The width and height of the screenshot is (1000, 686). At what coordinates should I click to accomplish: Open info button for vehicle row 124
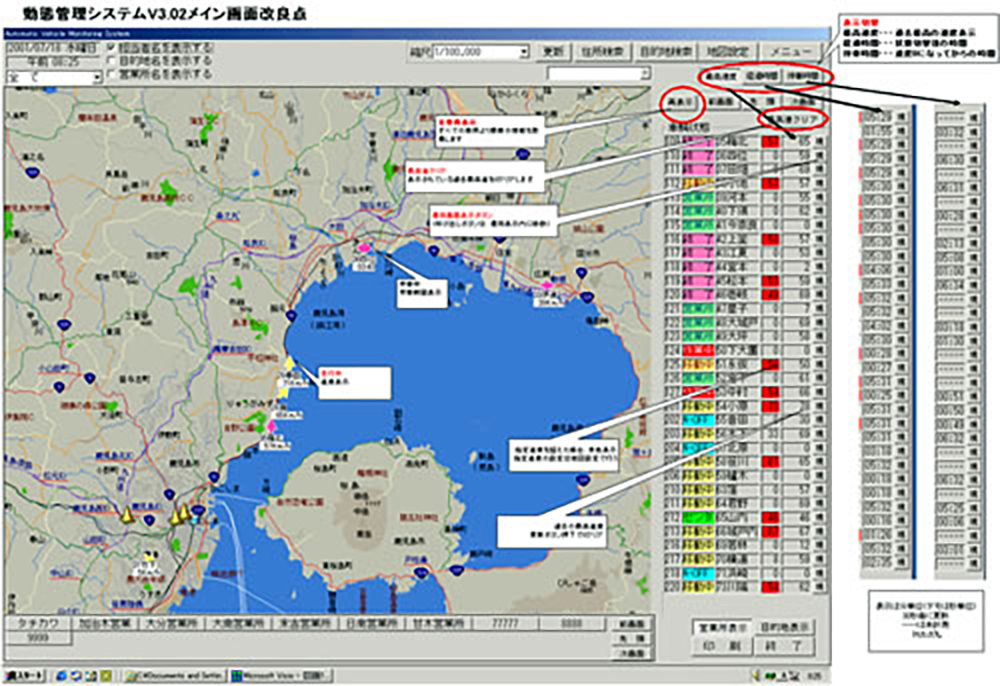pos(819,351)
